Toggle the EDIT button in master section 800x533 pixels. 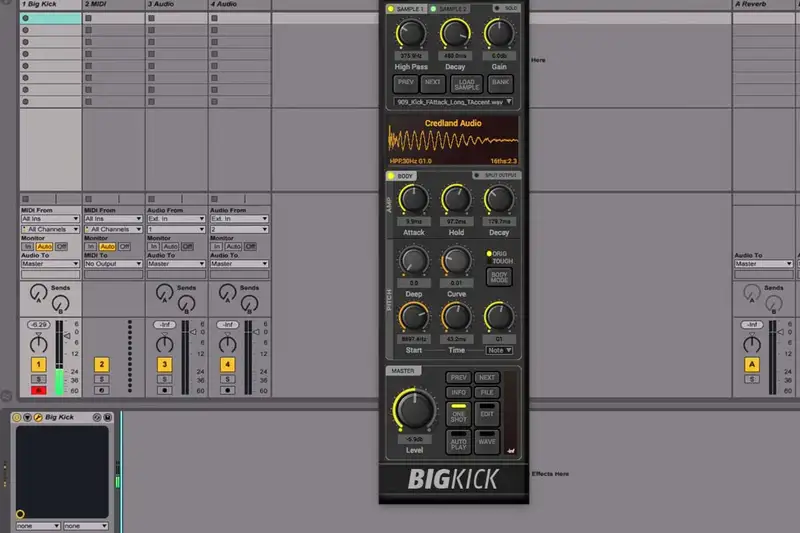click(x=487, y=414)
